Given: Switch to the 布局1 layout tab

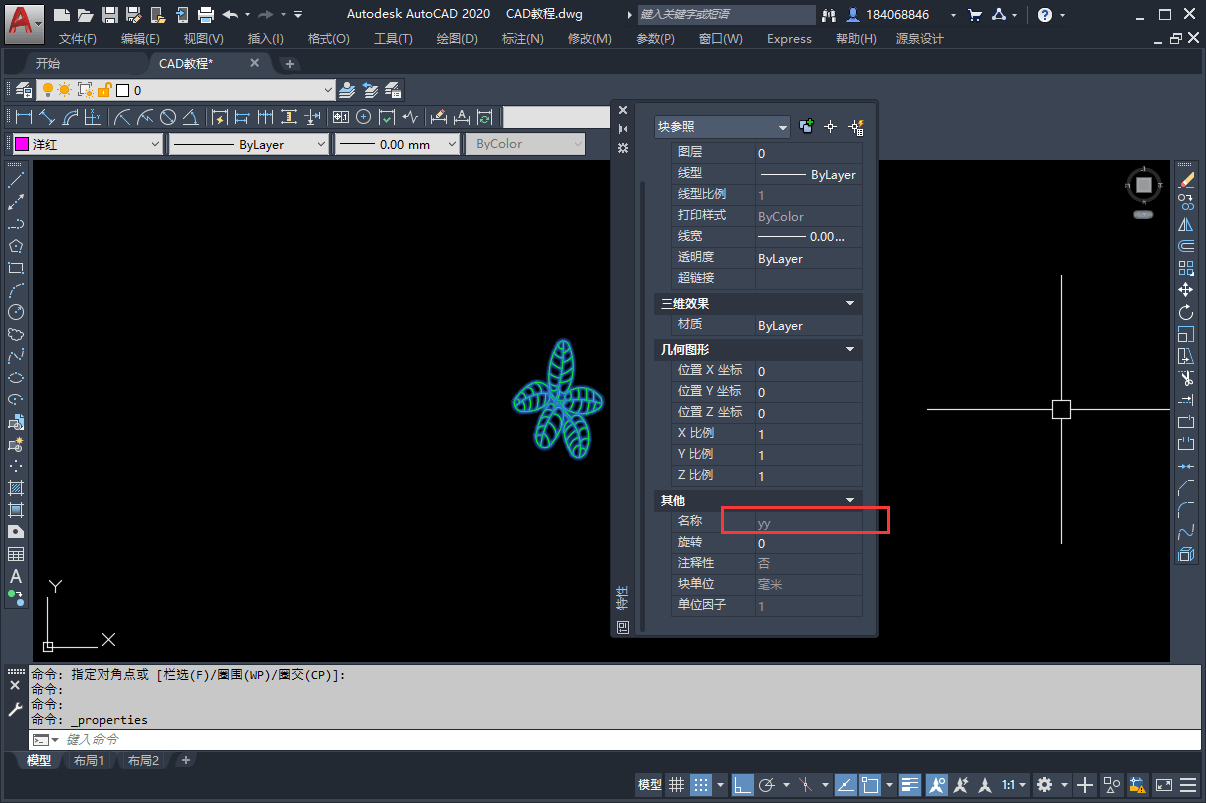Looking at the screenshot, I should [x=89, y=761].
